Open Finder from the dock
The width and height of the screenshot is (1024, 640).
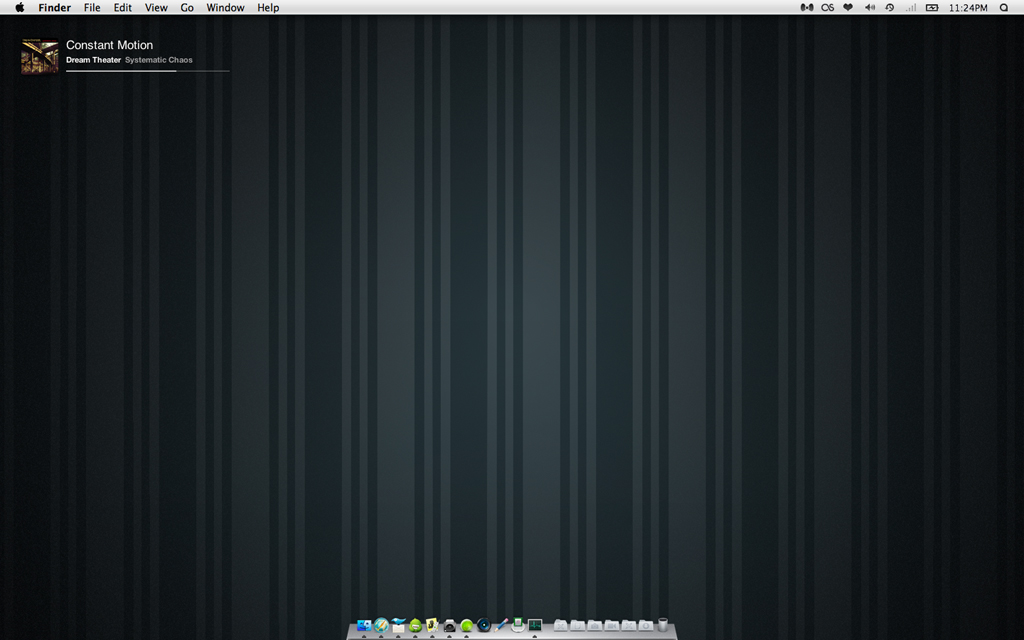pyautogui.click(x=364, y=625)
